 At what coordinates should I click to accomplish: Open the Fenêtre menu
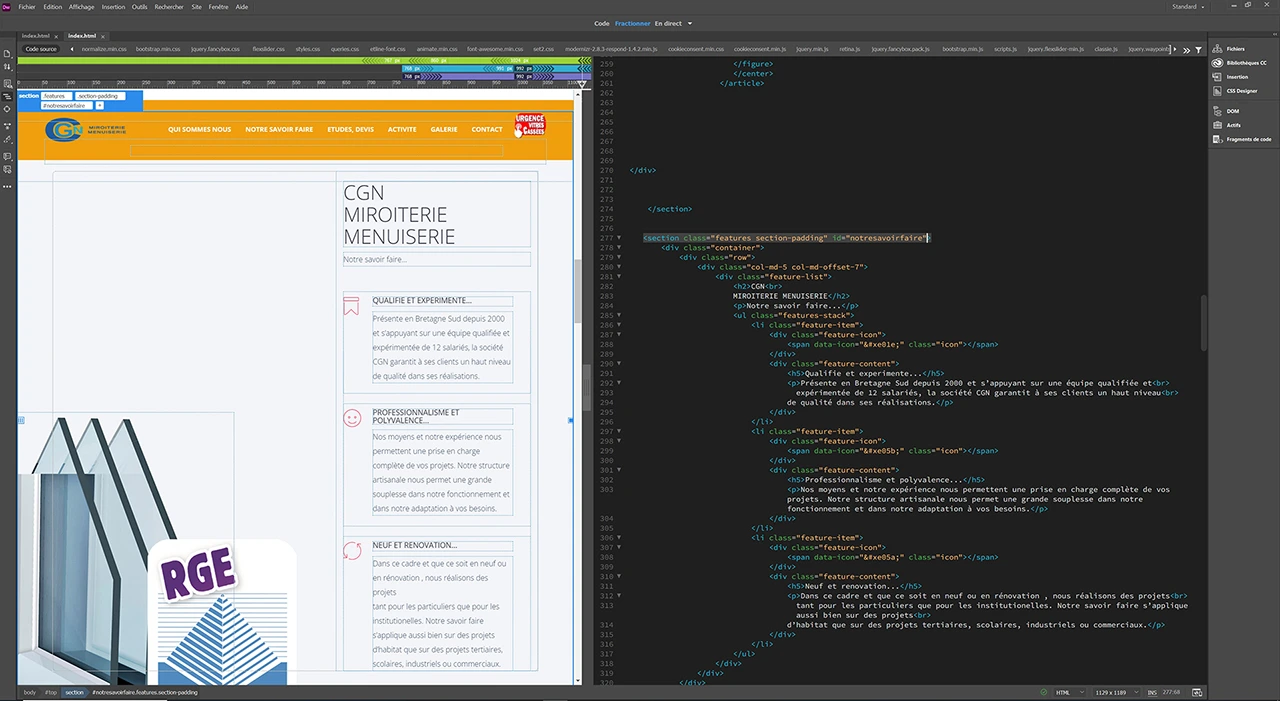click(x=218, y=6)
